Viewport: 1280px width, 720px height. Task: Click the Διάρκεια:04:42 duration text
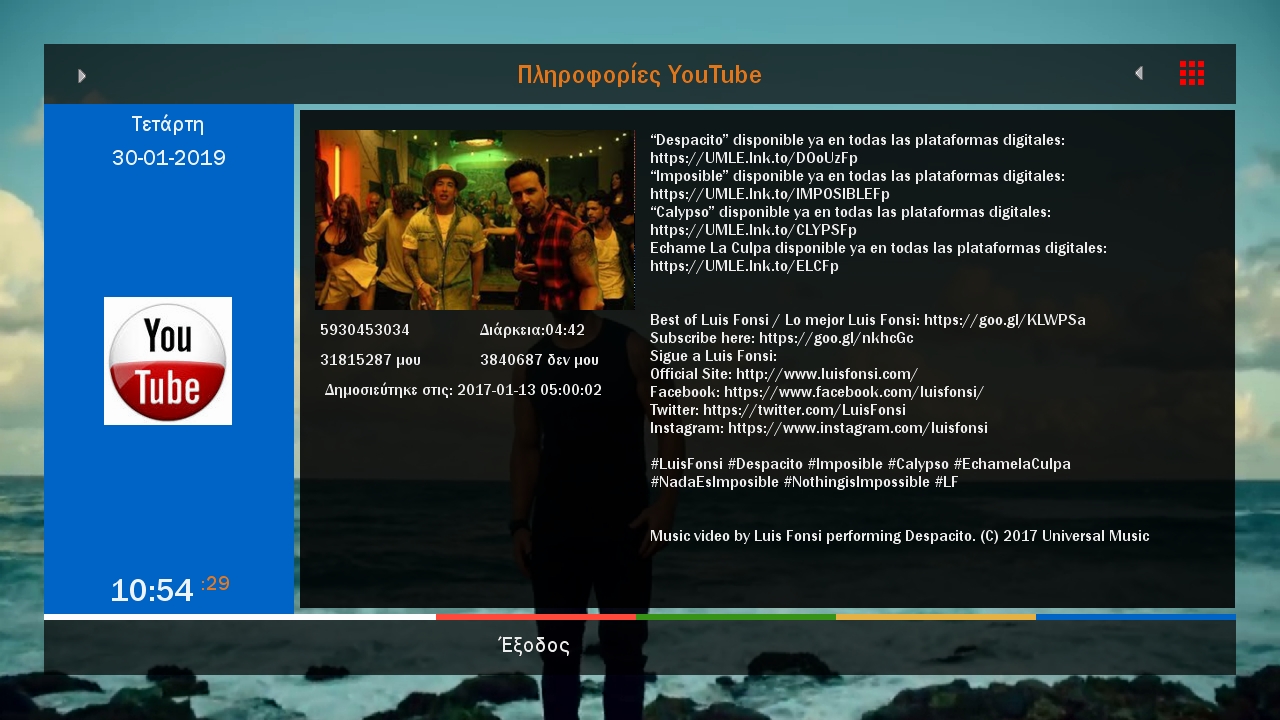[x=532, y=330]
